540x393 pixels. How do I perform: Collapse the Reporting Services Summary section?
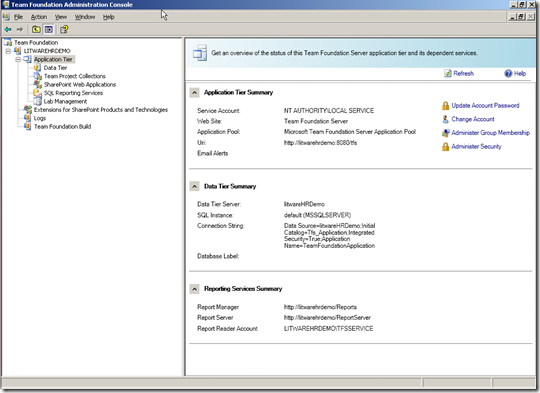[x=194, y=289]
